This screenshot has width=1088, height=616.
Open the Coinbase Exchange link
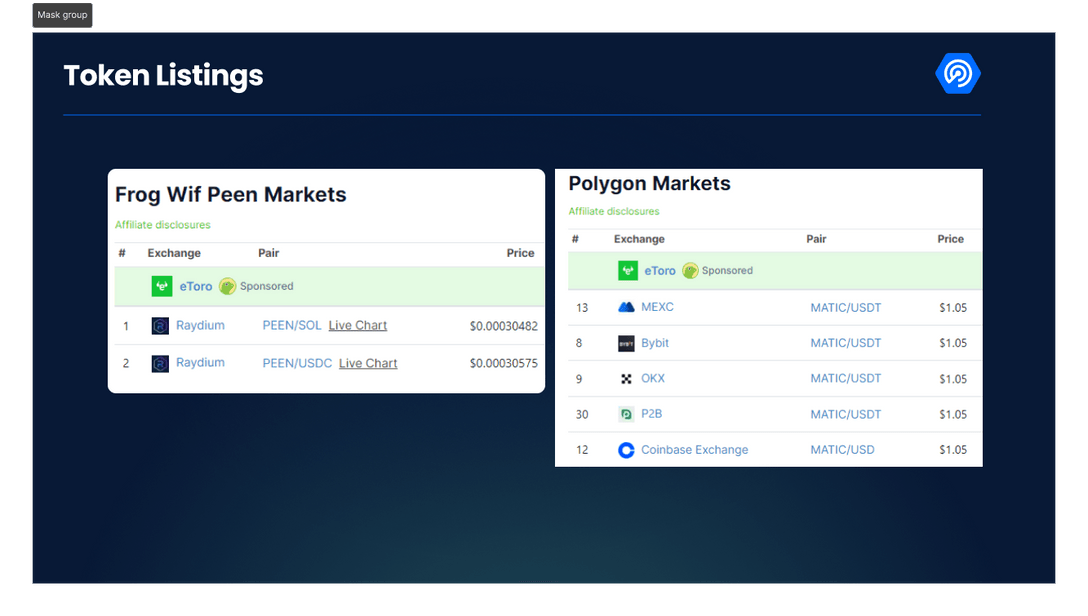pyautogui.click(x=694, y=450)
